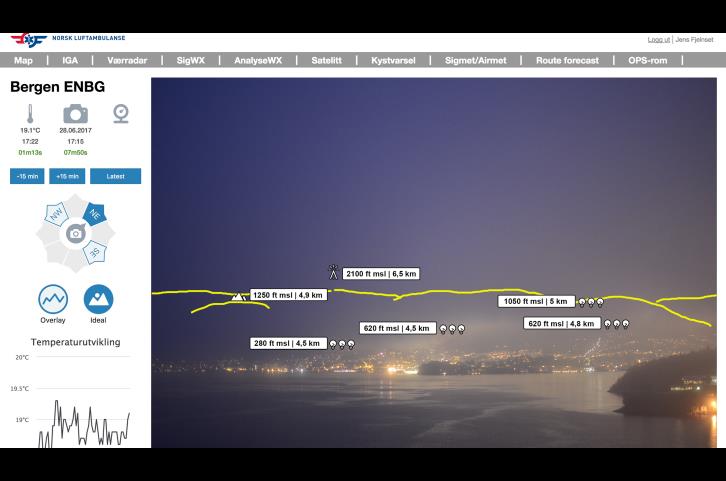Viewport: 726px width, 481px height.
Task: Select the SE camera direction
Action: click(94, 252)
